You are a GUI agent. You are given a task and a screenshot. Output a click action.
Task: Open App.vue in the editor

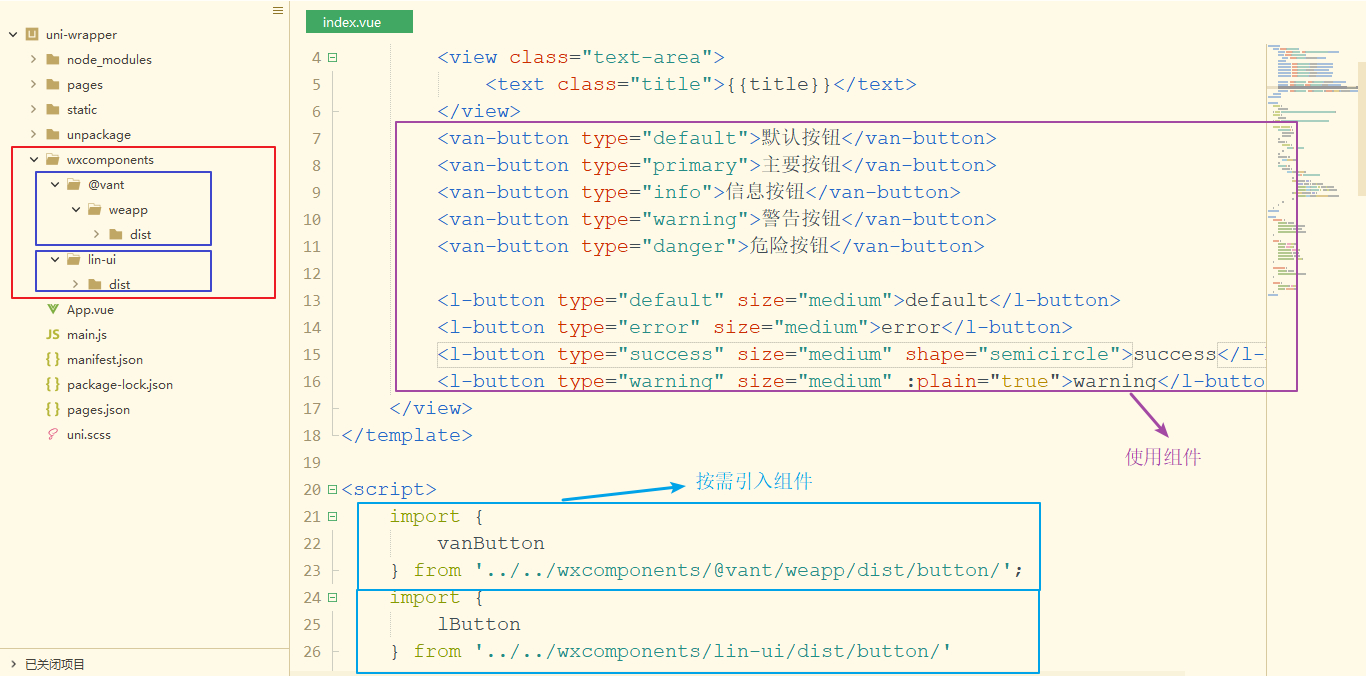tap(90, 310)
